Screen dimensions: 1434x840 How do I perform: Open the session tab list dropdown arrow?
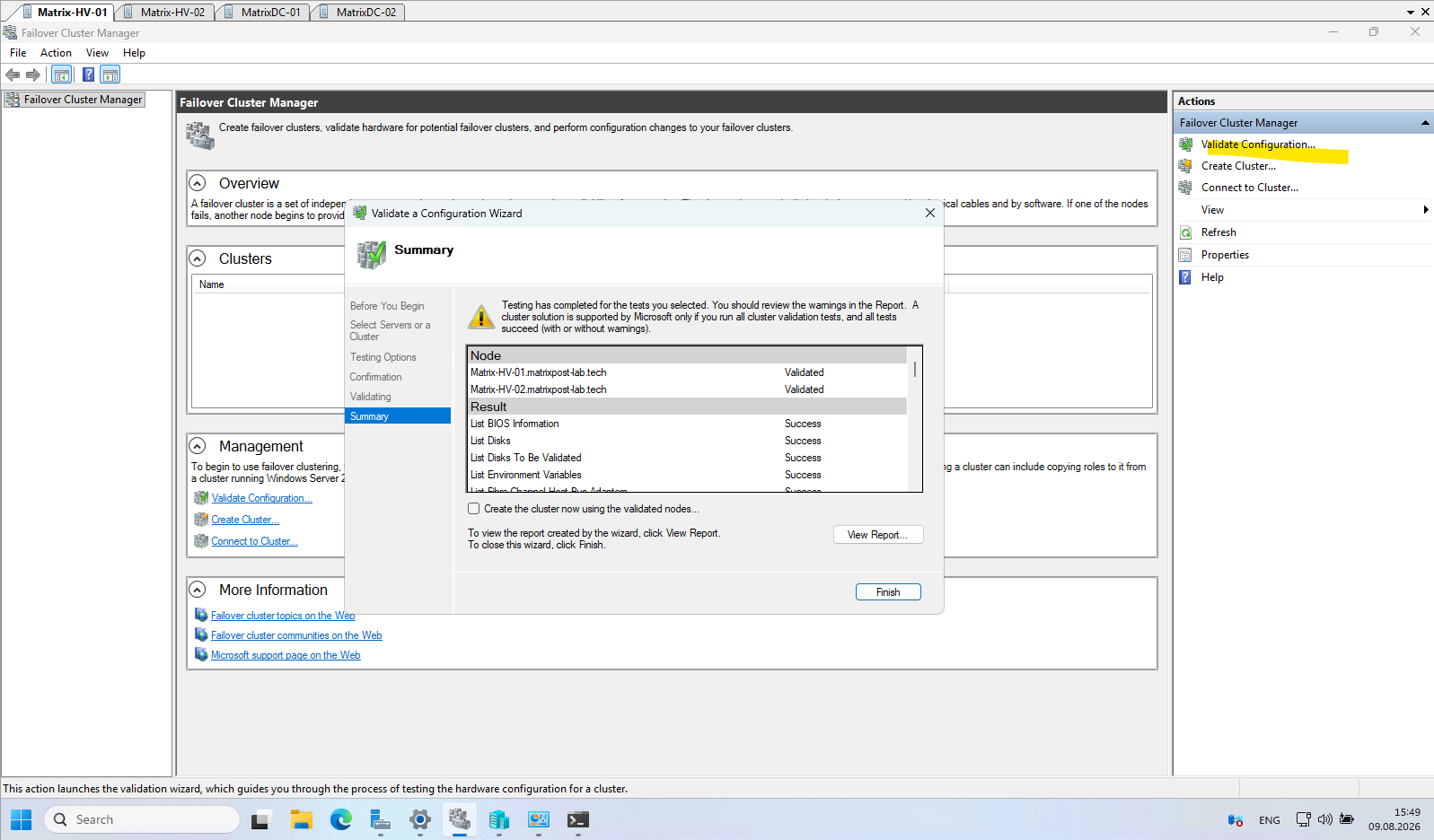pyautogui.click(x=1411, y=13)
